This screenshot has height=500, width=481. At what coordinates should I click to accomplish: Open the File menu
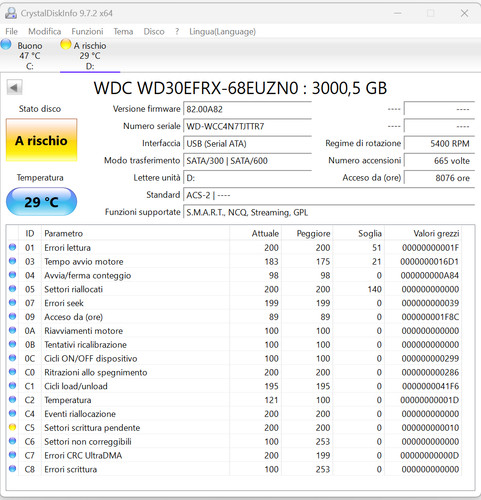click(x=11, y=31)
